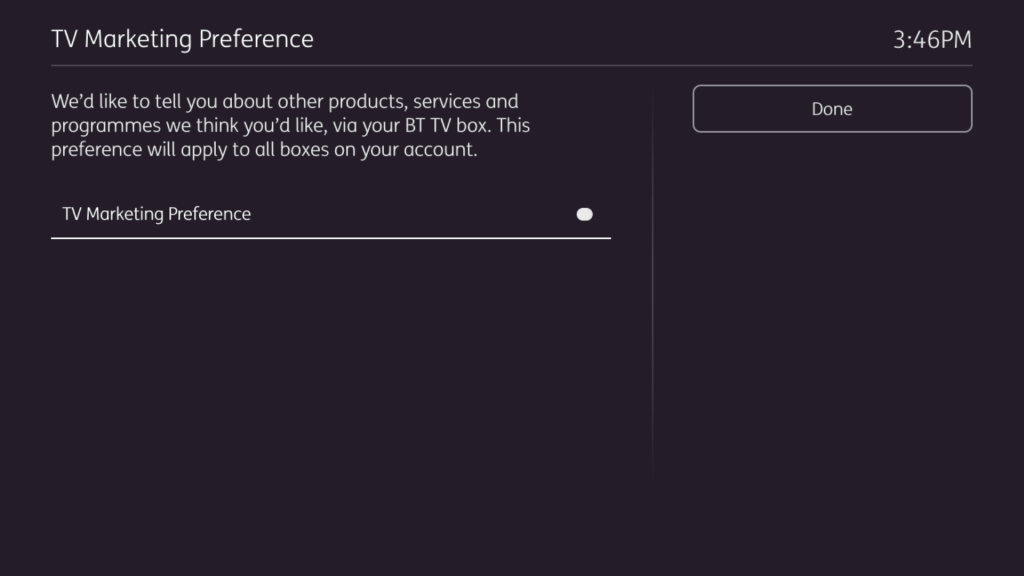Click the 3:46PM clock display

[x=931, y=40]
